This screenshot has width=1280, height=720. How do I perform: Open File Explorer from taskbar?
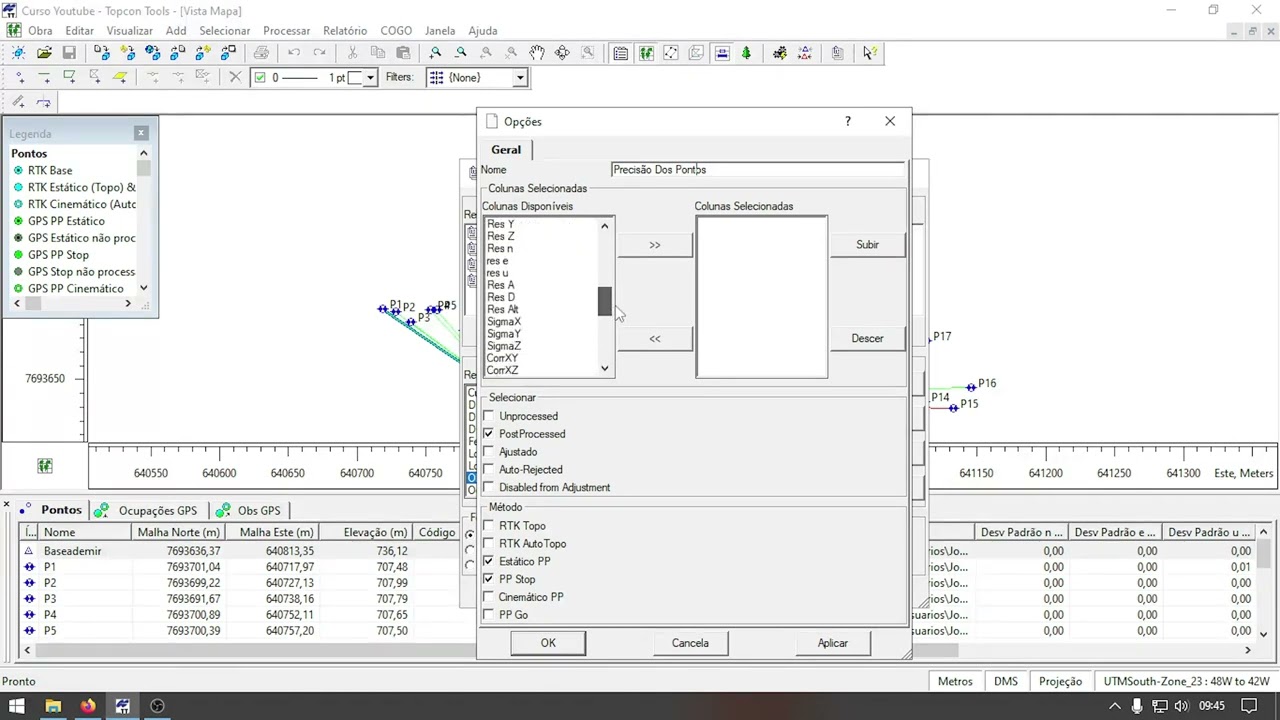point(53,706)
